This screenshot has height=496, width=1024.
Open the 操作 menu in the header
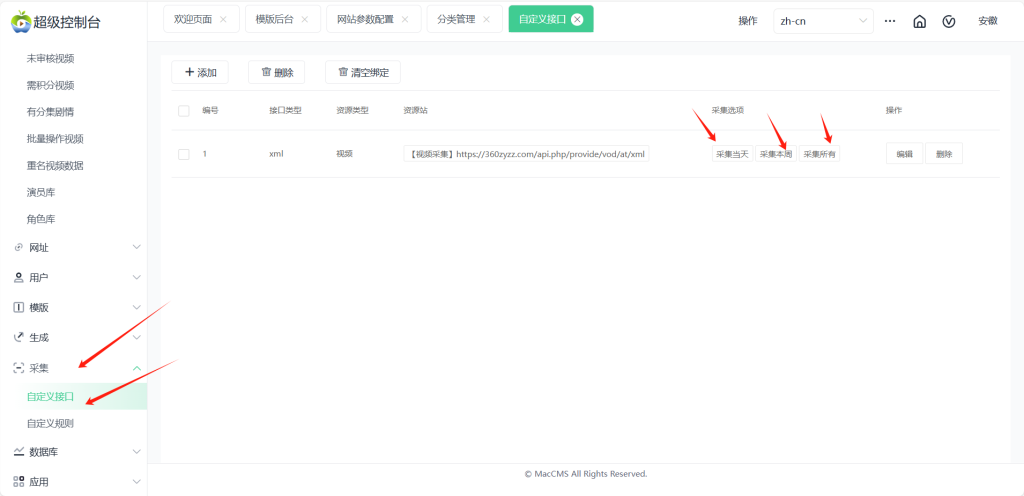tap(748, 21)
